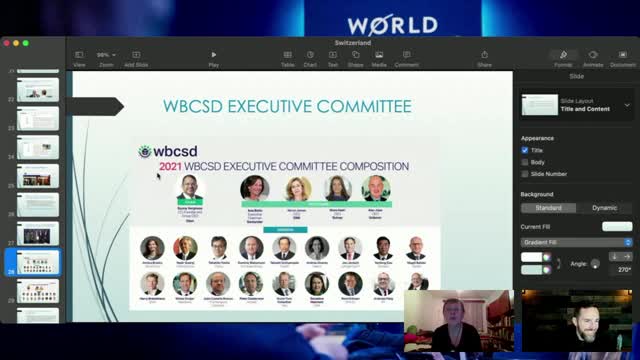This screenshot has height=360, width=640.
Task: Uncheck the Title appearance checkbox
Action: click(525, 150)
